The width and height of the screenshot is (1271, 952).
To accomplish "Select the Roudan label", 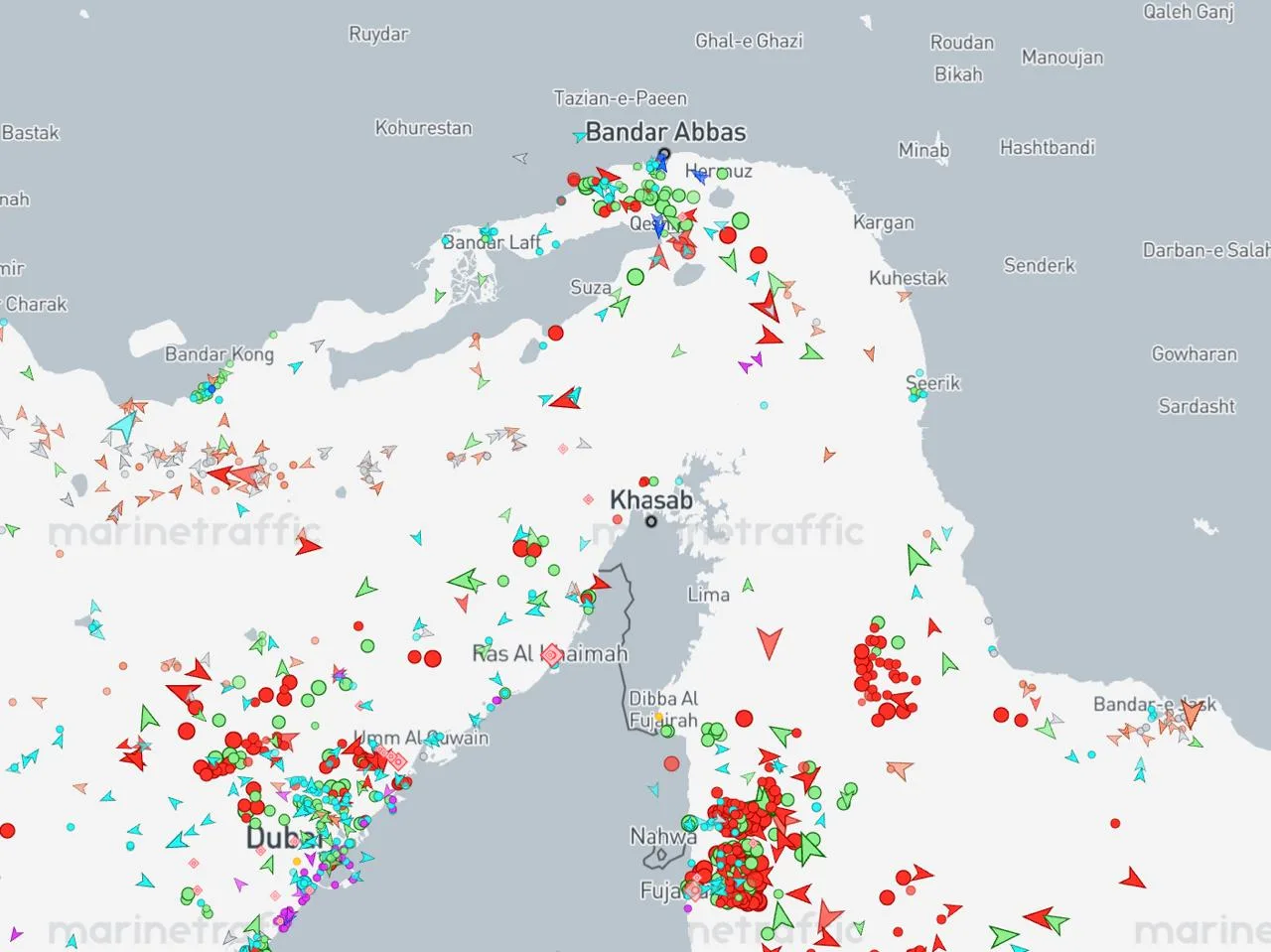I will (962, 42).
